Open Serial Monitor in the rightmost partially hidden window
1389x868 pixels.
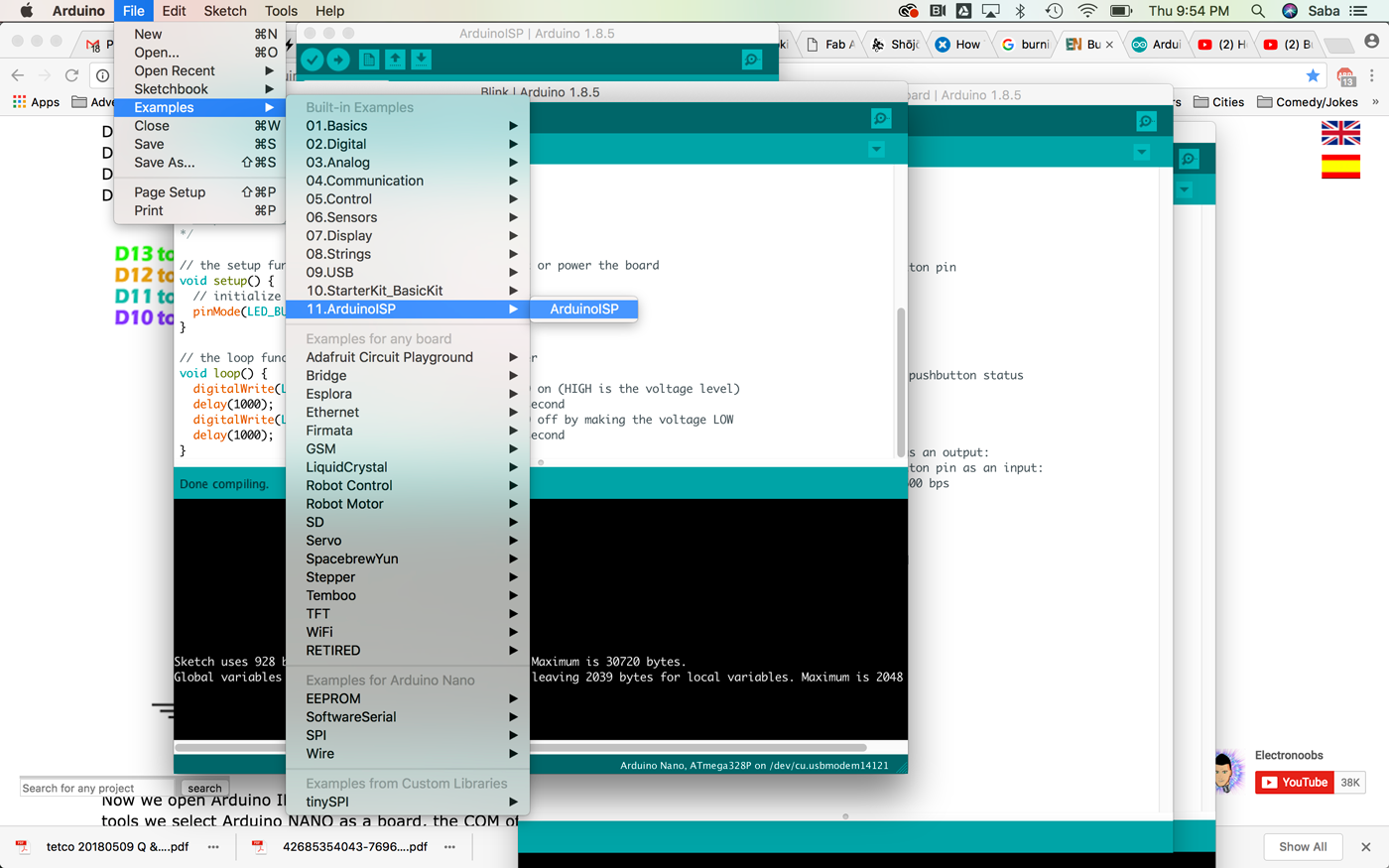[x=1189, y=159]
